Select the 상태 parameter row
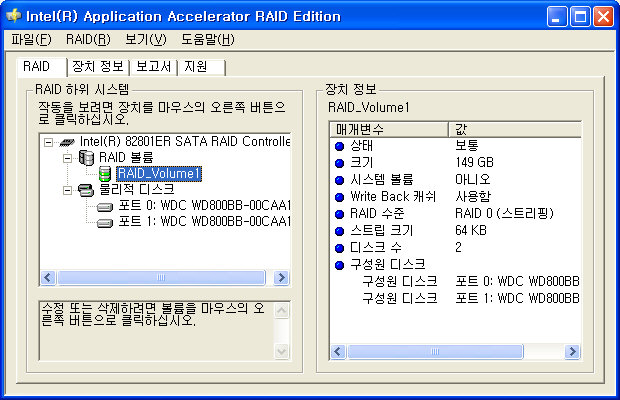 coord(456,146)
